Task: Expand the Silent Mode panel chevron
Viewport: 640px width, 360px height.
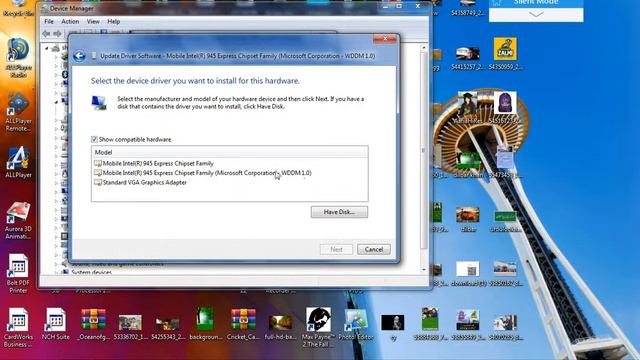Action: coord(536,14)
